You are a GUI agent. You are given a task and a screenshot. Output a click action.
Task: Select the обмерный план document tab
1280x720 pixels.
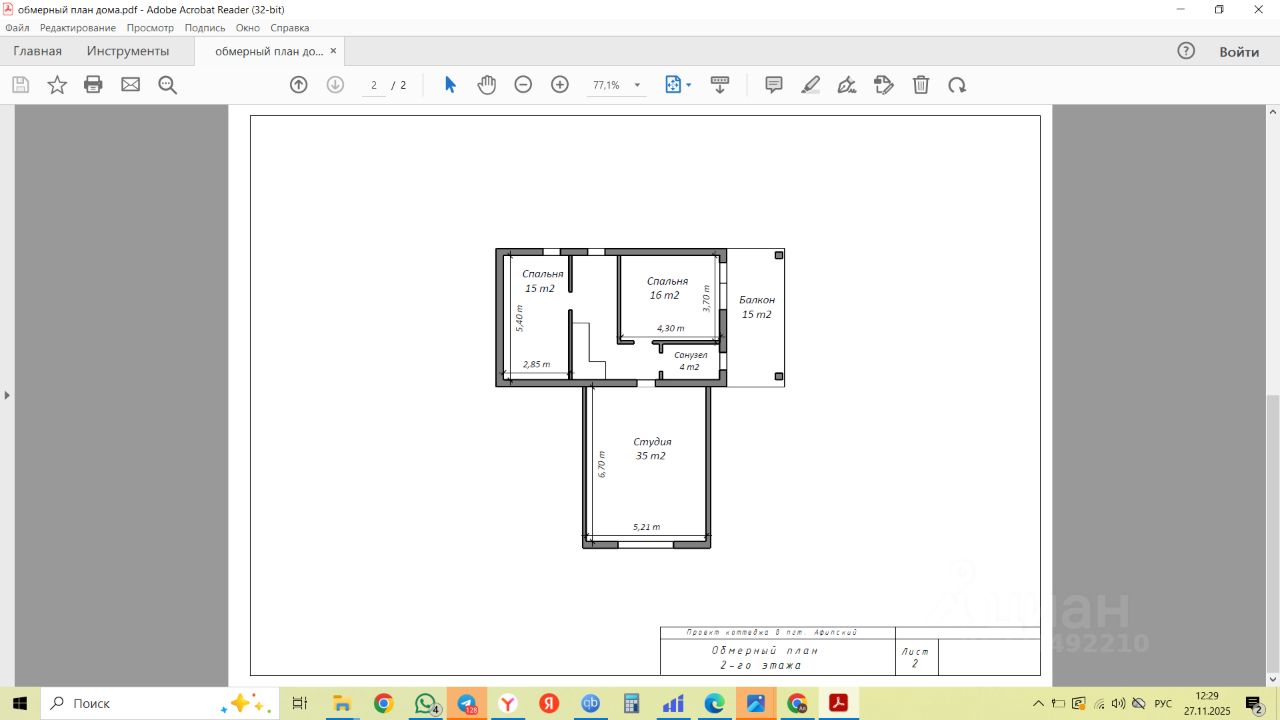click(269, 51)
